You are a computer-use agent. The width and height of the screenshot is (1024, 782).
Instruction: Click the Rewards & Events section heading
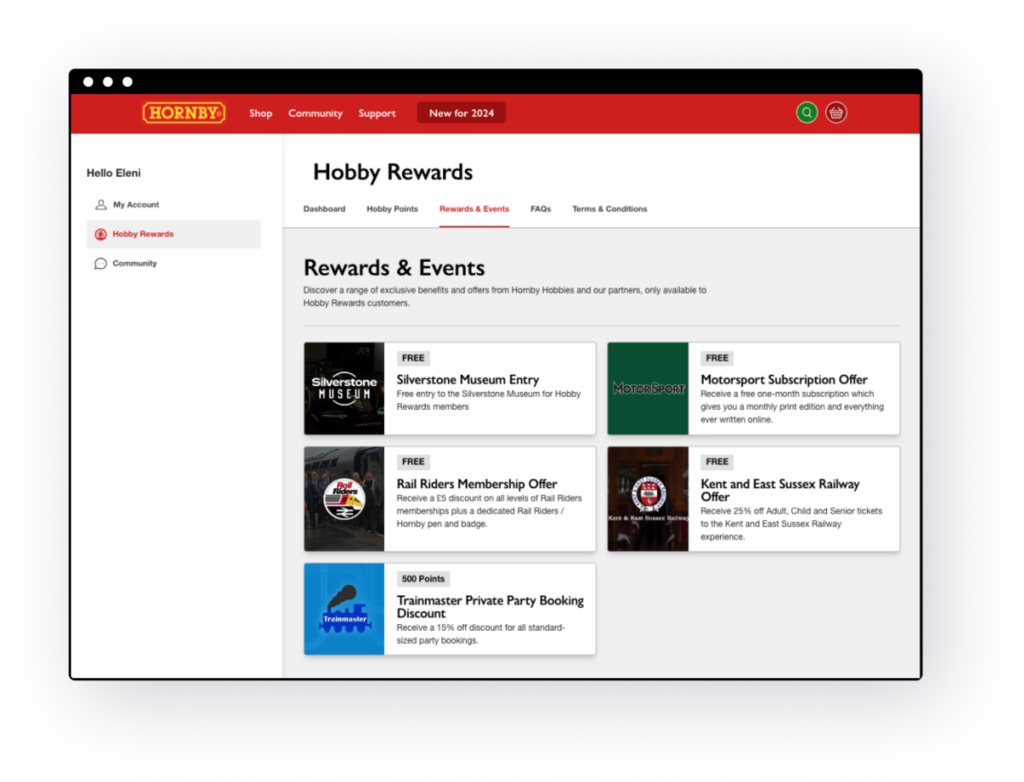click(394, 268)
